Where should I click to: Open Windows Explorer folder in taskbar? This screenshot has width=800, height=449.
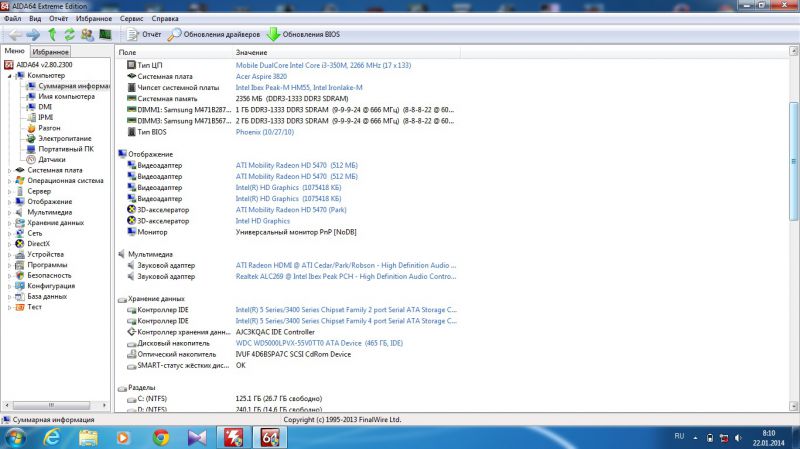pyautogui.click(x=88, y=438)
